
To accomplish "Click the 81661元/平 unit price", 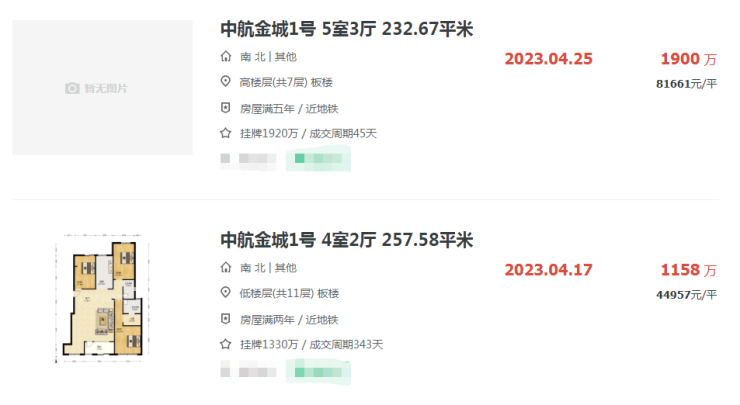I will click(686, 84).
